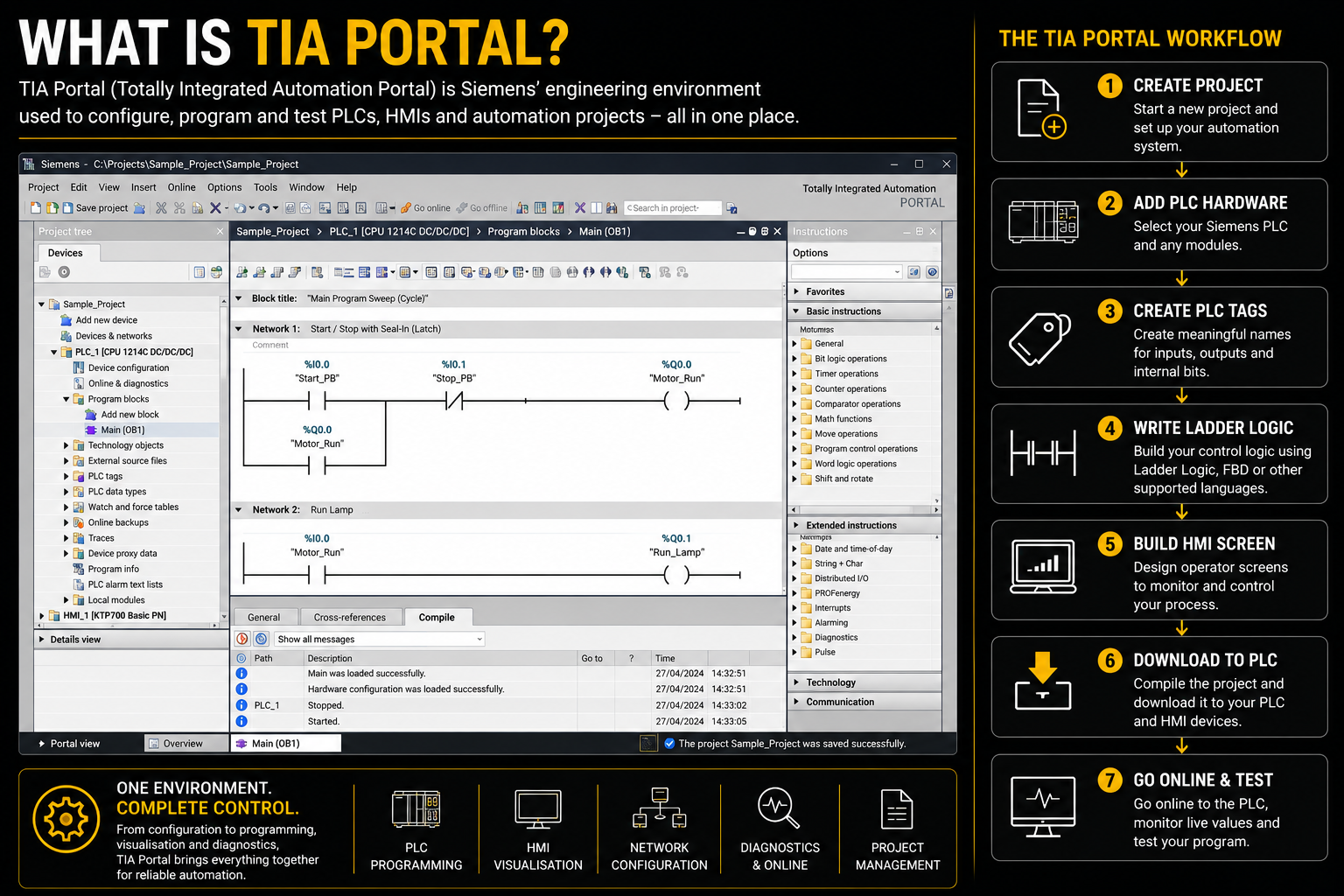Open the Show all messages dropdown

point(380,640)
